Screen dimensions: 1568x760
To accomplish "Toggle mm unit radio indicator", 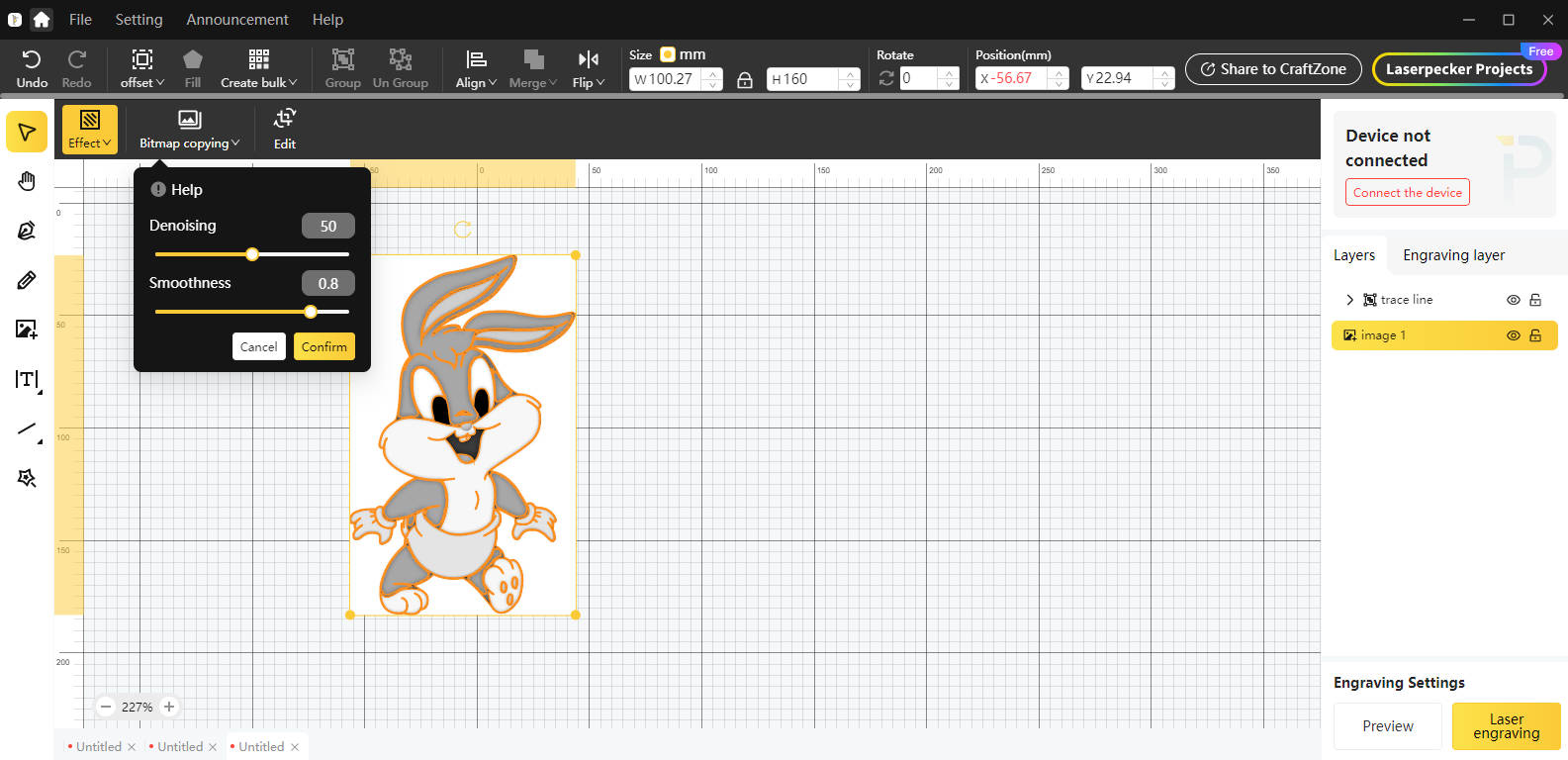I will tap(668, 54).
